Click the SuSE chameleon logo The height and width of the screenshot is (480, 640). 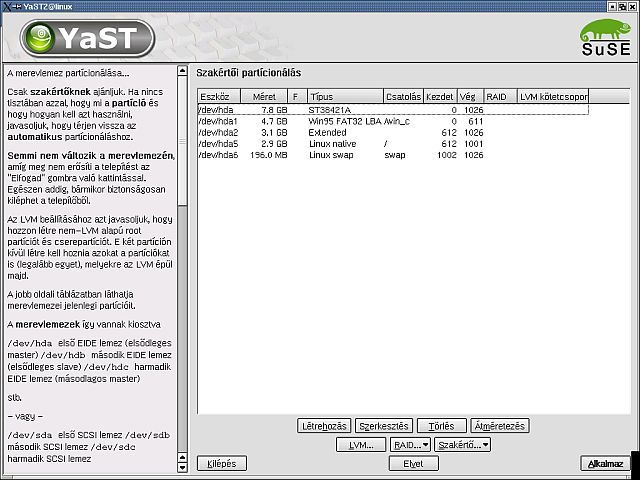606,37
